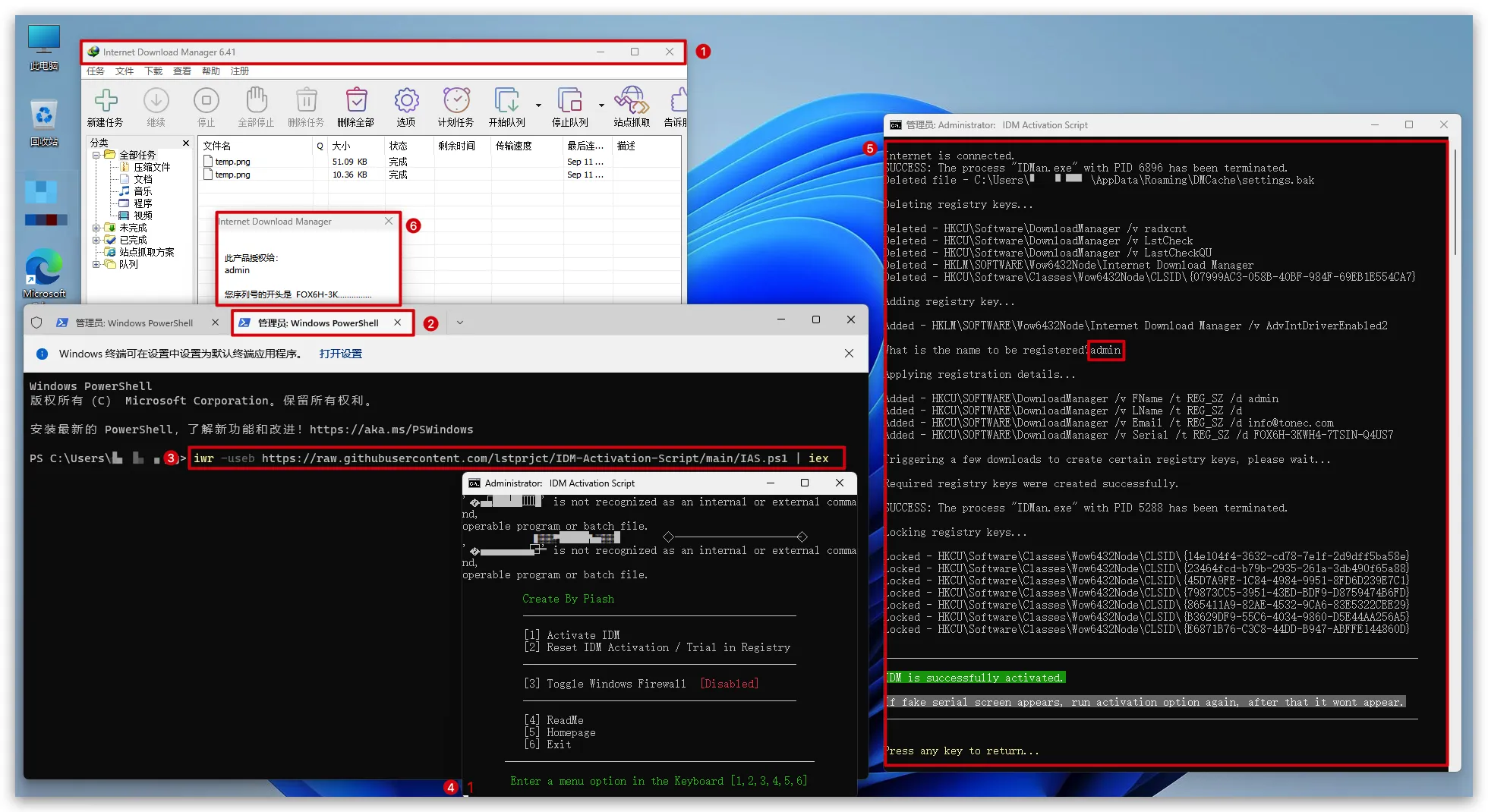
Task: Click the 删除任务 (delete task) trash icon
Action: (306, 100)
